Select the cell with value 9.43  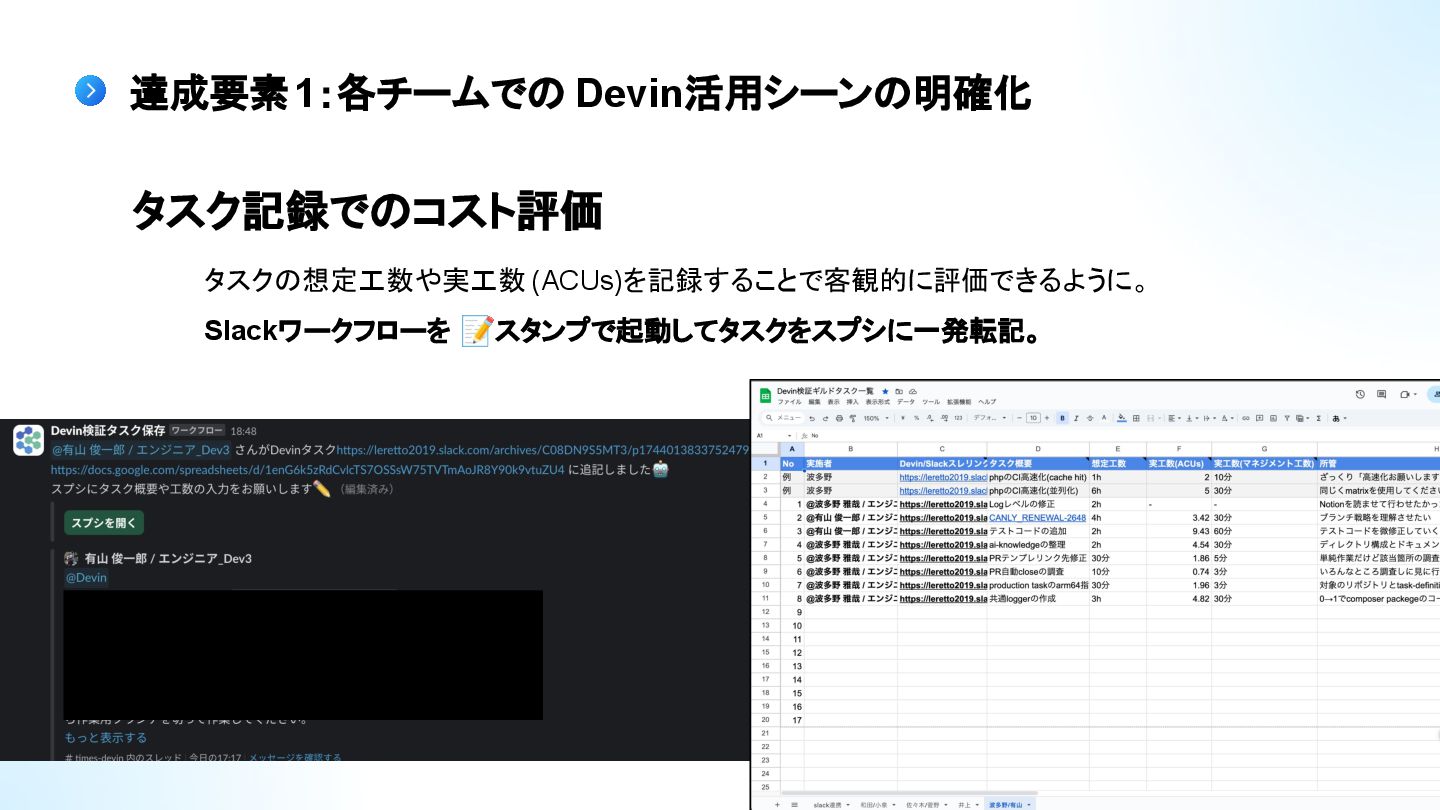point(1179,531)
